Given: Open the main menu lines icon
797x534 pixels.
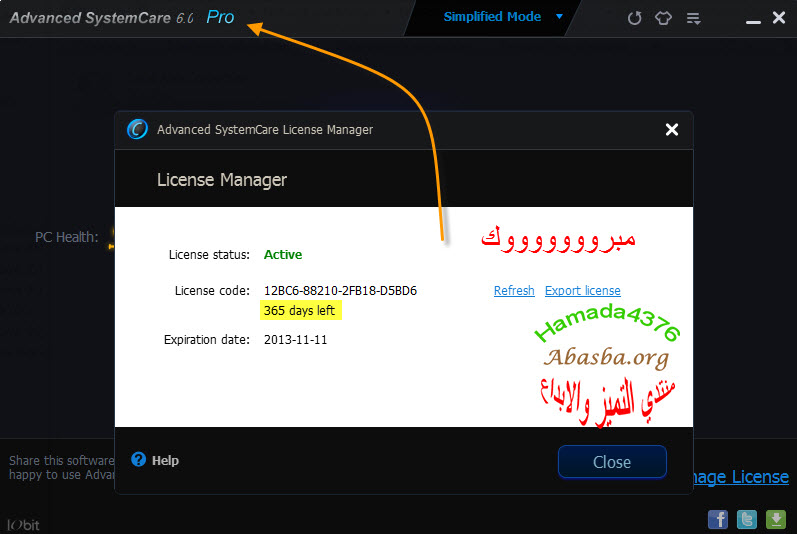Looking at the screenshot, I should pos(693,19).
